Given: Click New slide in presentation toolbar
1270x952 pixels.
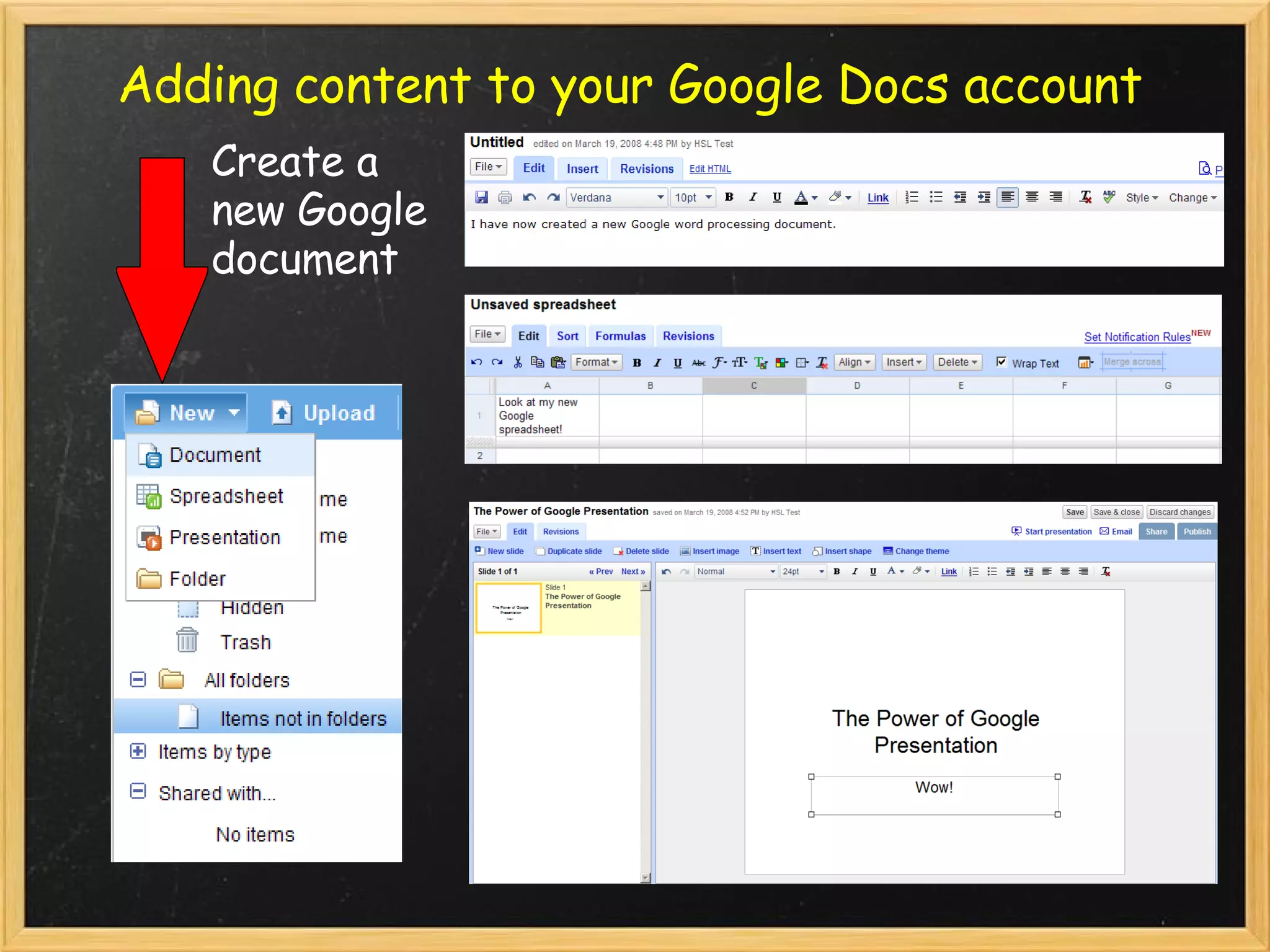Looking at the screenshot, I should point(499,551).
